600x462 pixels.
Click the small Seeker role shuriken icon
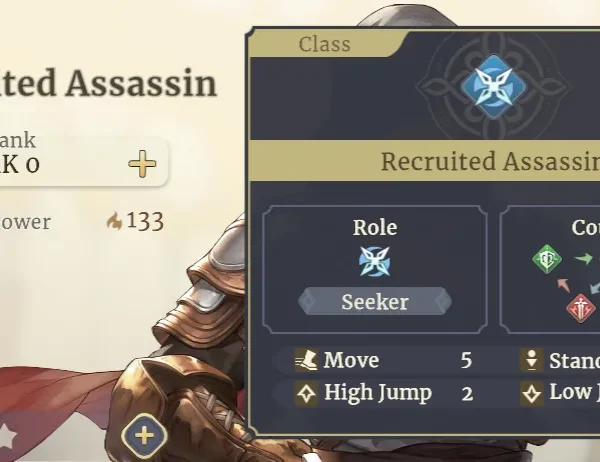point(375,262)
